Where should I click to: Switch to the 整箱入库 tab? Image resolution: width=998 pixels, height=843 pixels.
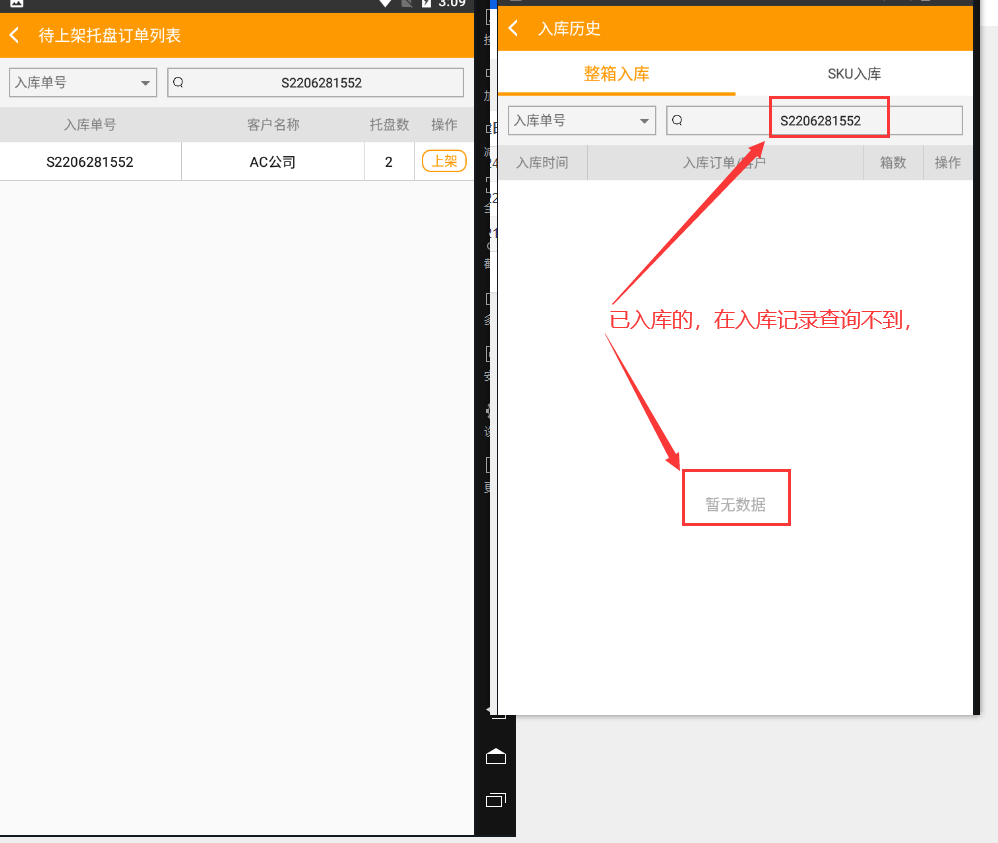pyautogui.click(x=616, y=74)
